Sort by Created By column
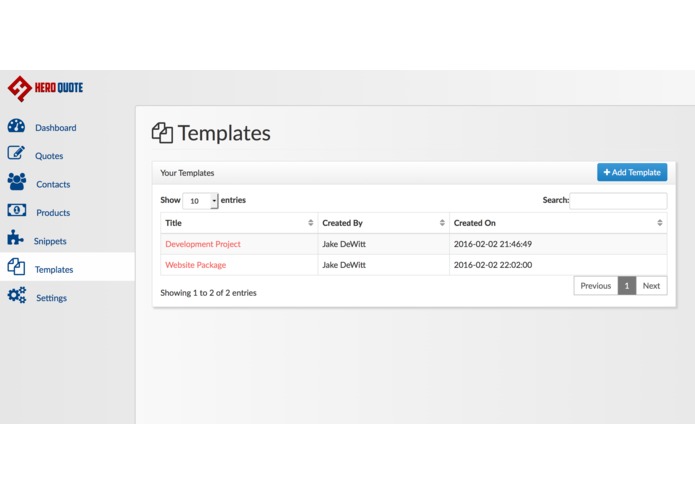This screenshot has width=695, height=494. point(383,223)
